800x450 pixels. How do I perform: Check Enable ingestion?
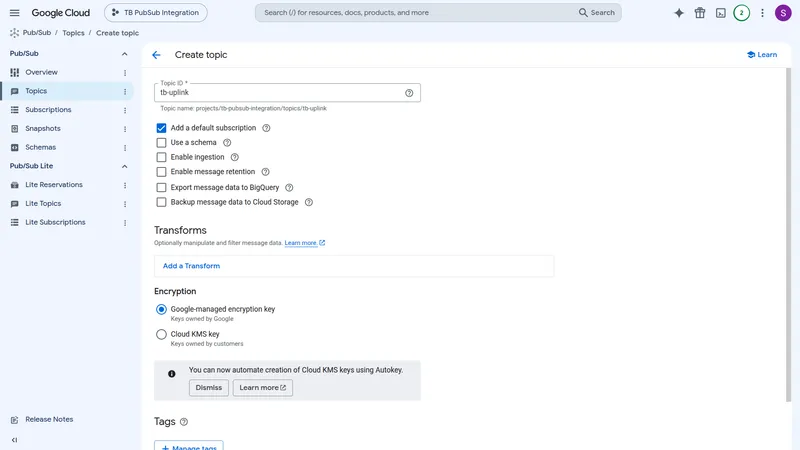pyautogui.click(x=161, y=157)
